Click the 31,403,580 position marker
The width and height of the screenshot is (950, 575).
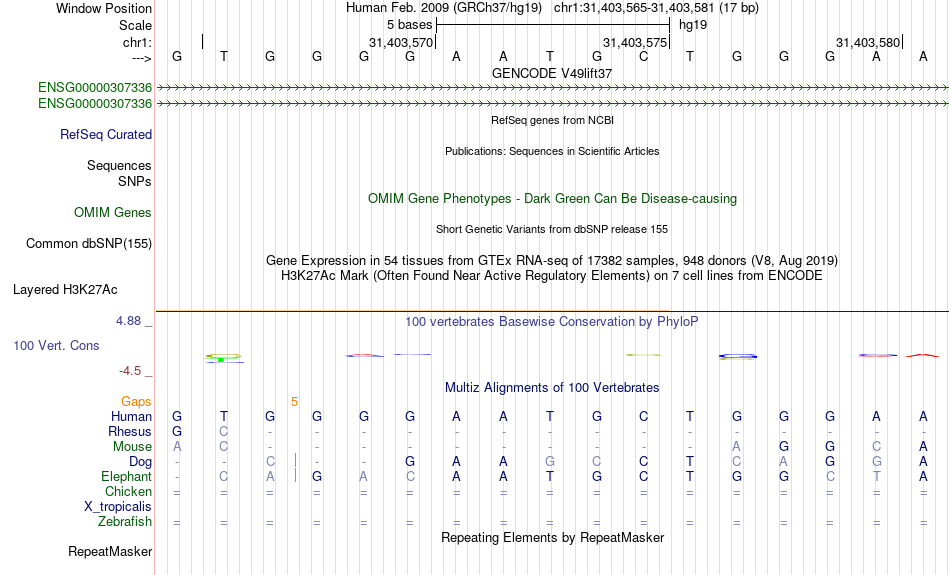point(868,42)
